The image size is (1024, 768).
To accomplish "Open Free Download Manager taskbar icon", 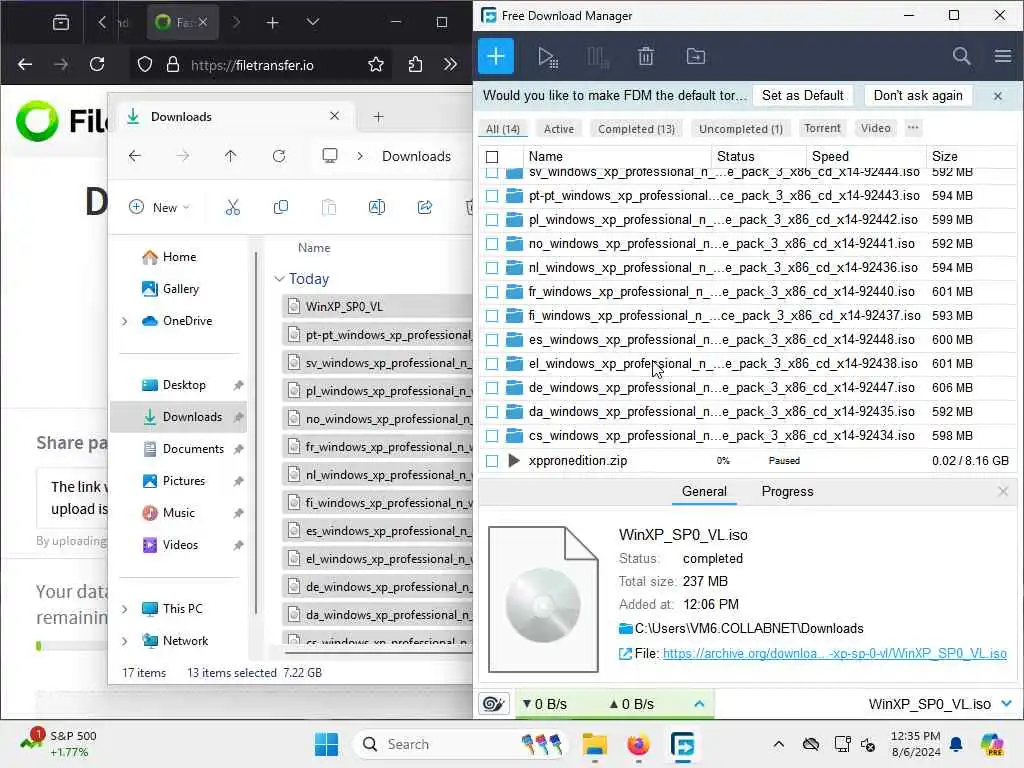I will (x=682, y=744).
